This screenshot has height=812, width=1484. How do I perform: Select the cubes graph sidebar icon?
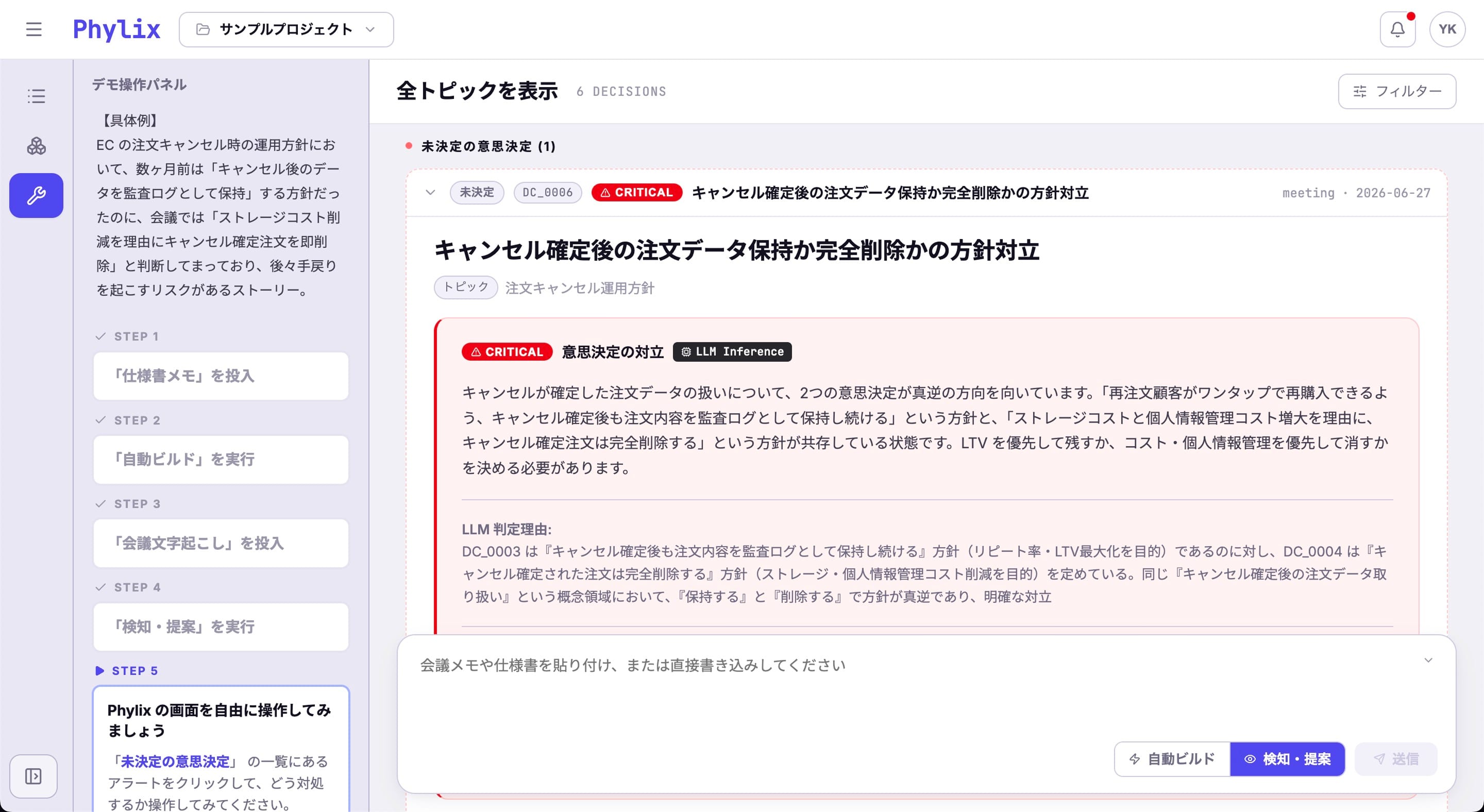pos(36,146)
